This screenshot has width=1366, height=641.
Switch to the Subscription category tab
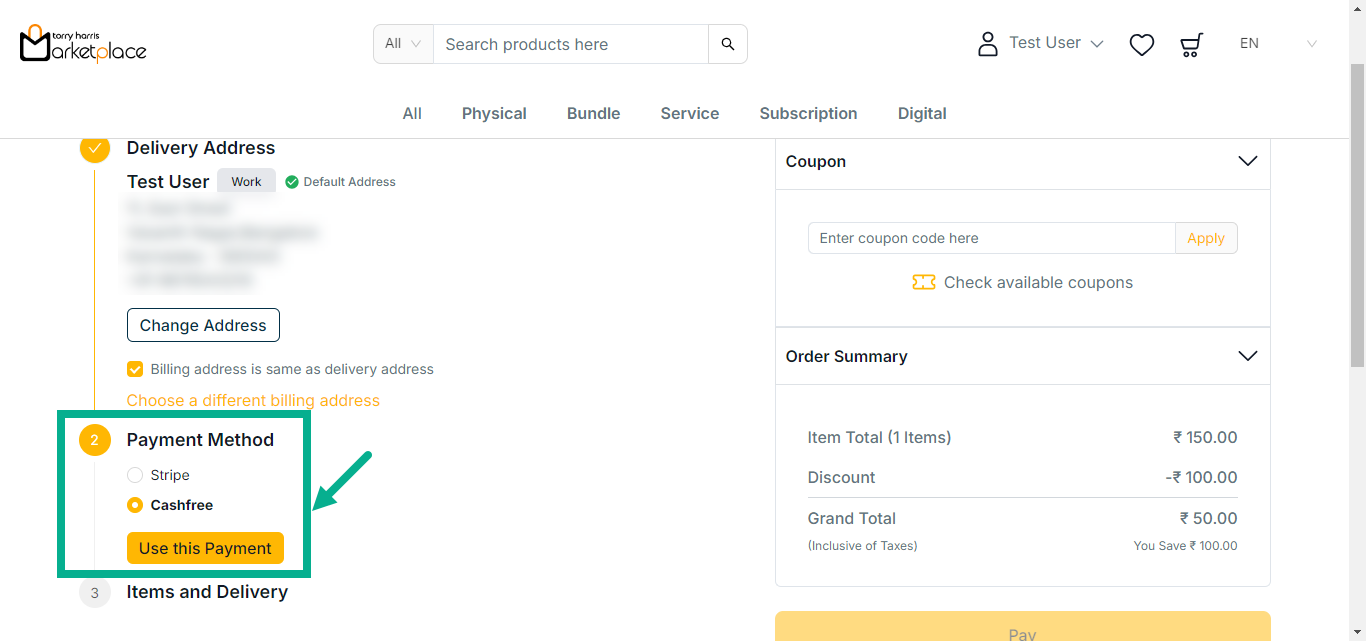(808, 114)
